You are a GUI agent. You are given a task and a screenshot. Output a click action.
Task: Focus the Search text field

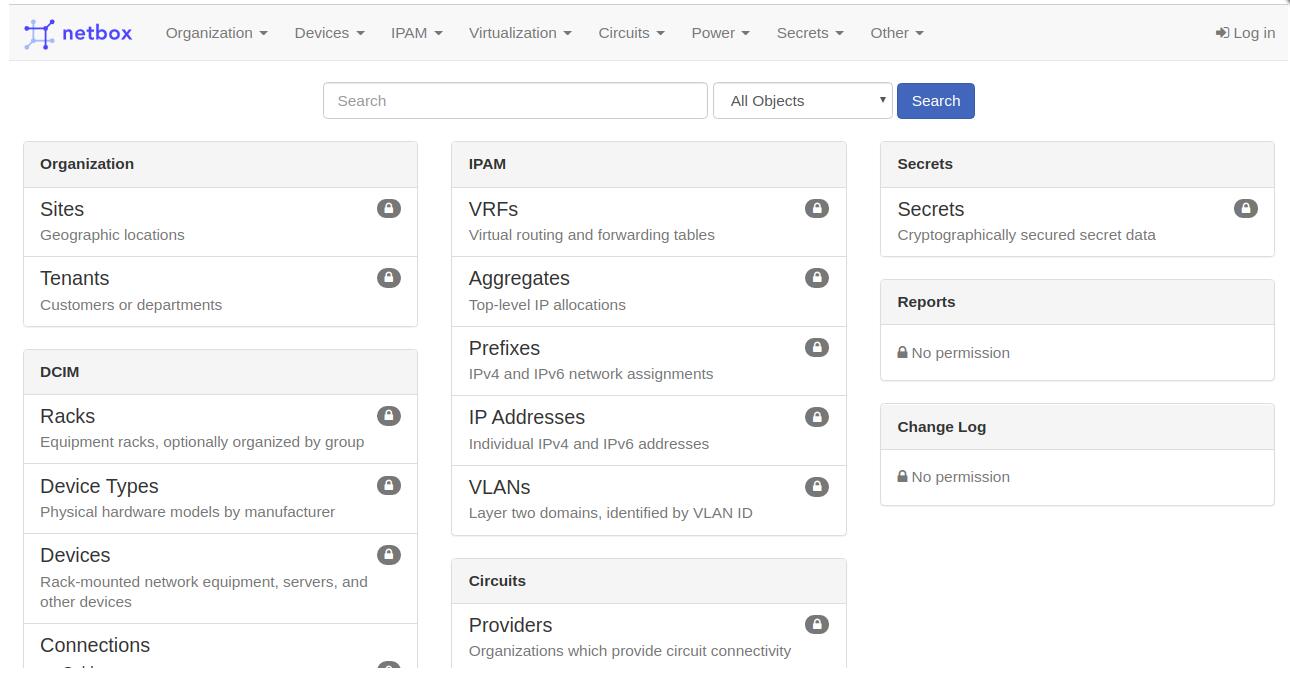click(515, 101)
